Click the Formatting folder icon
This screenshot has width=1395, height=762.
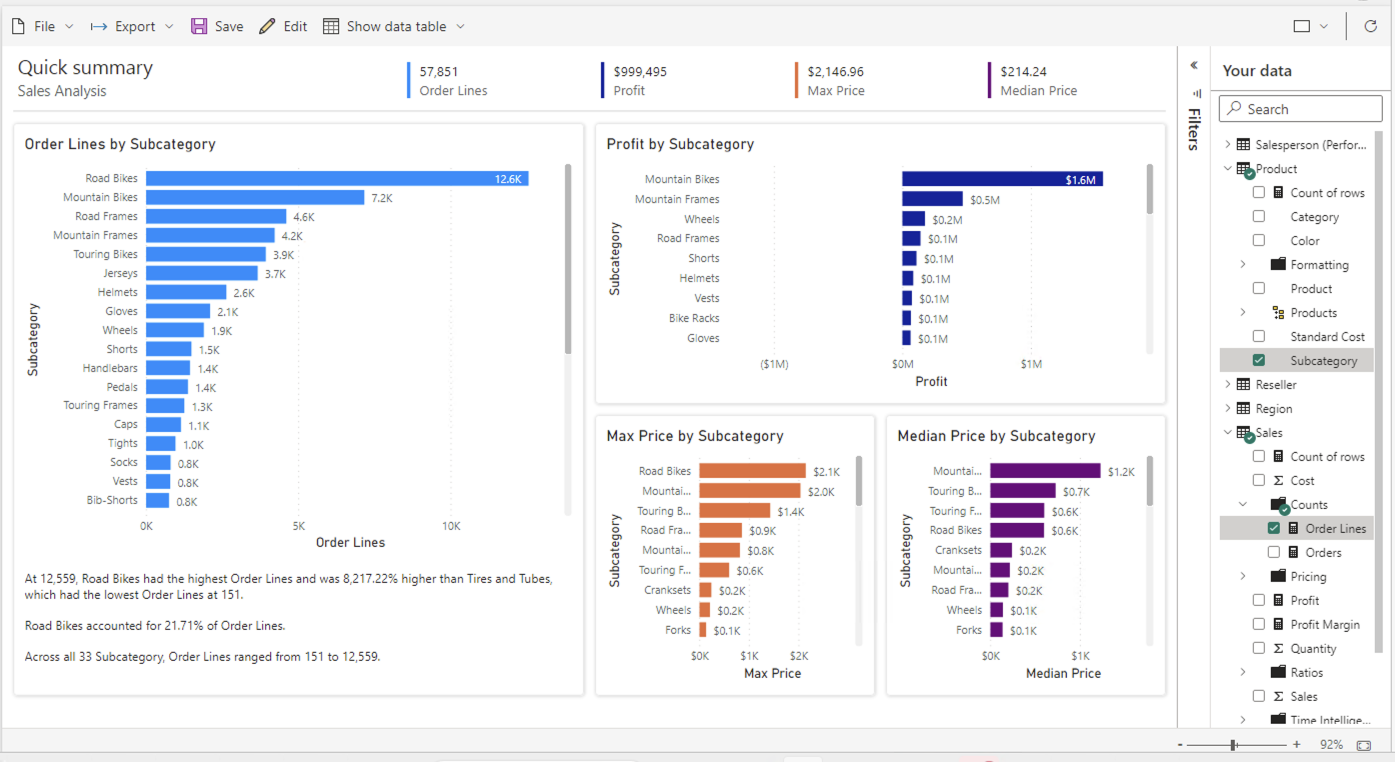coord(1278,265)
